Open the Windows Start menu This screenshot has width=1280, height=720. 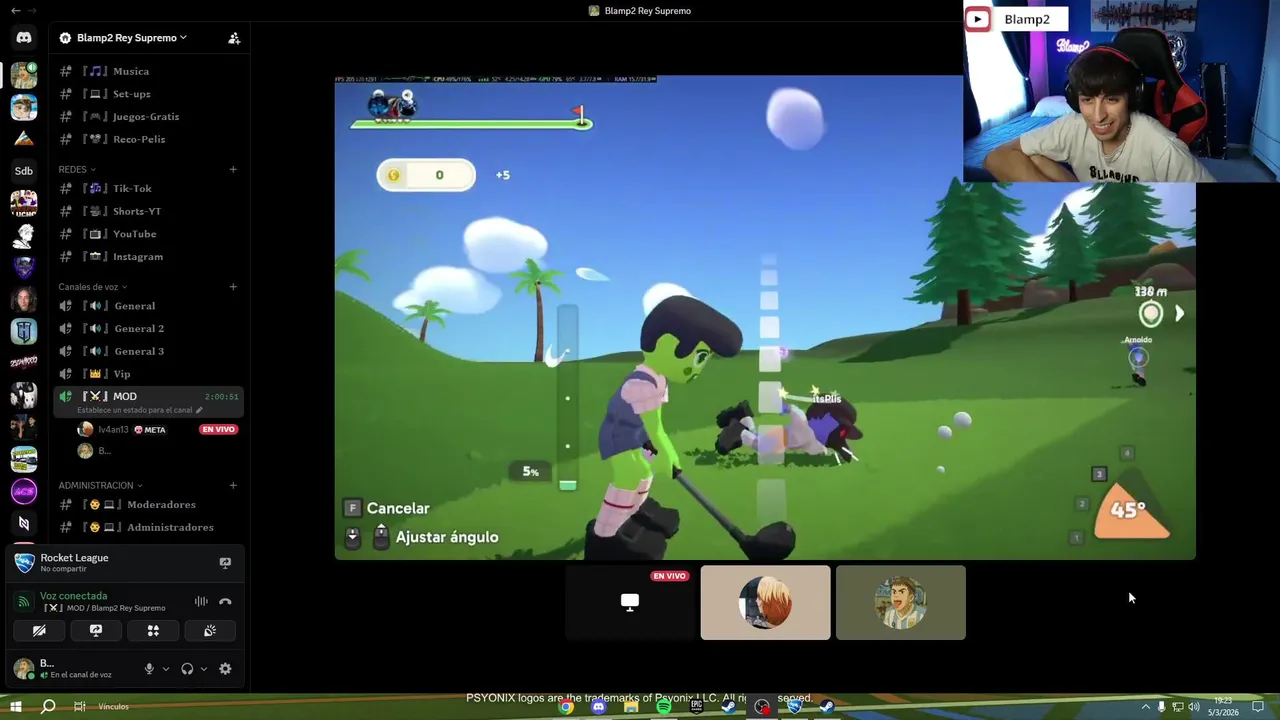click(16, 707)
